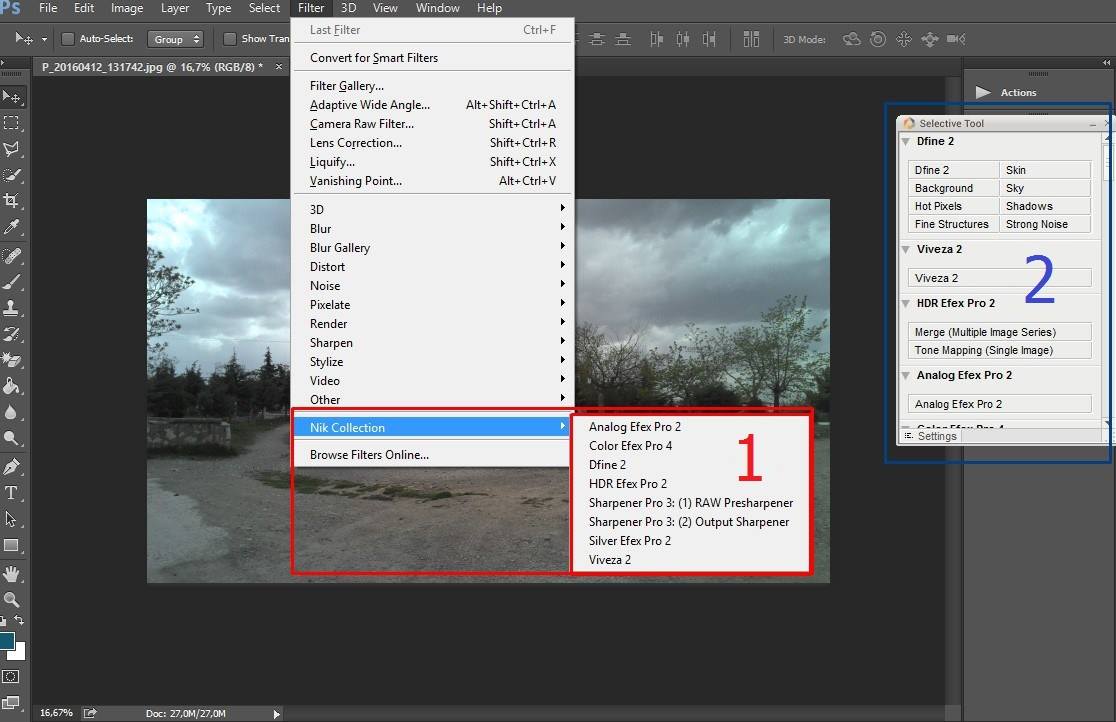Select the Clone Stamp tool
This screenshot has width=1116, height=722.
[x=12, y=308]
